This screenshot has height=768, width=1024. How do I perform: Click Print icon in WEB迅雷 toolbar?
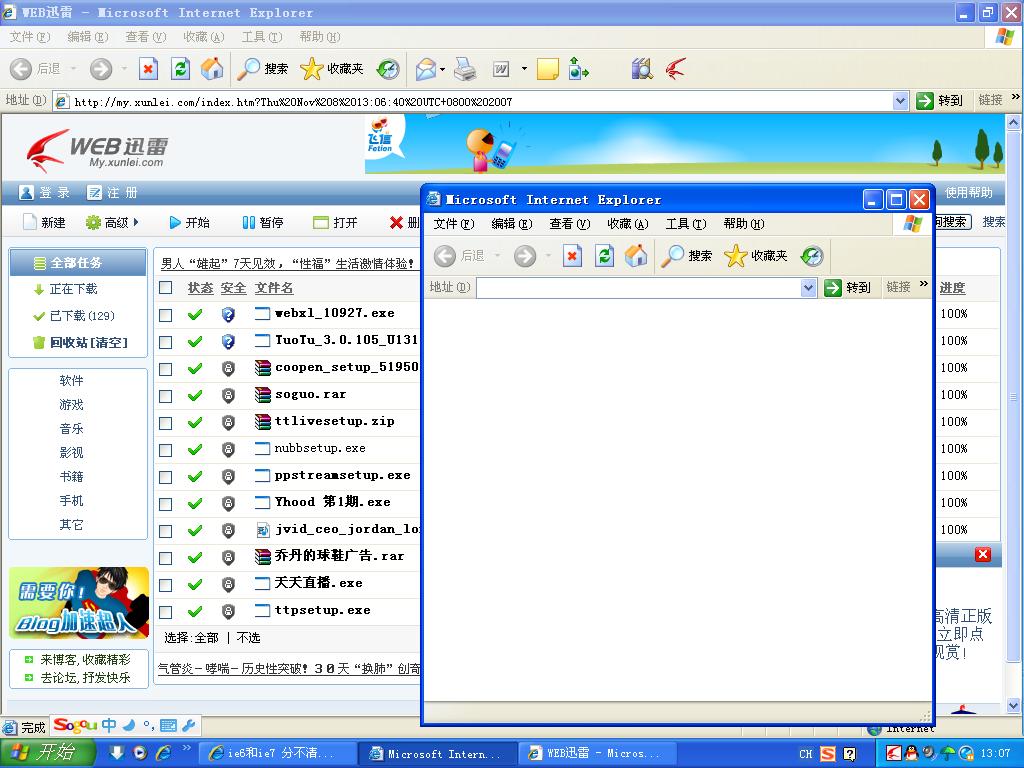[465, 69]
